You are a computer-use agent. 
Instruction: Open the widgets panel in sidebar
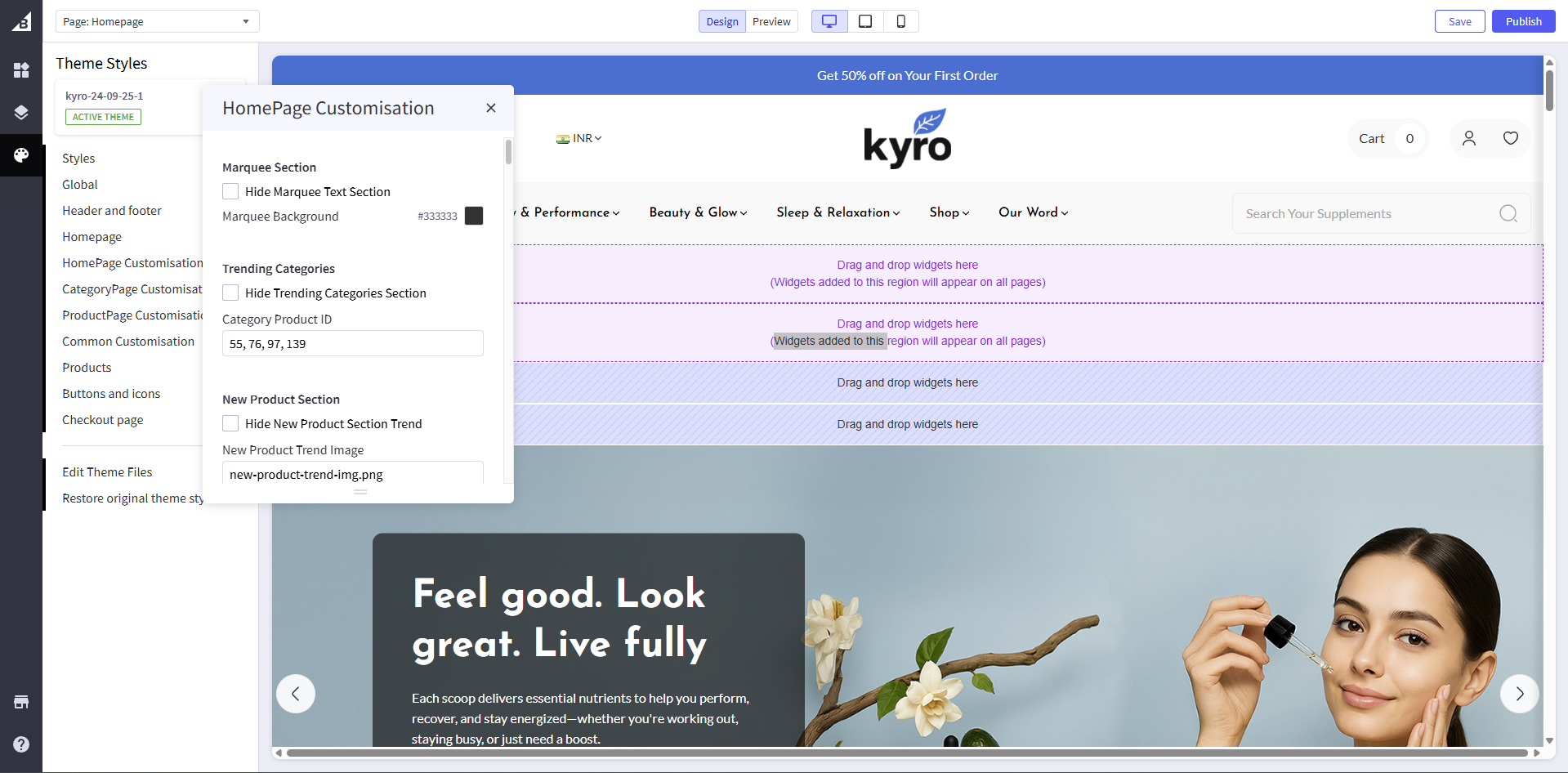[x=21, y=70]
